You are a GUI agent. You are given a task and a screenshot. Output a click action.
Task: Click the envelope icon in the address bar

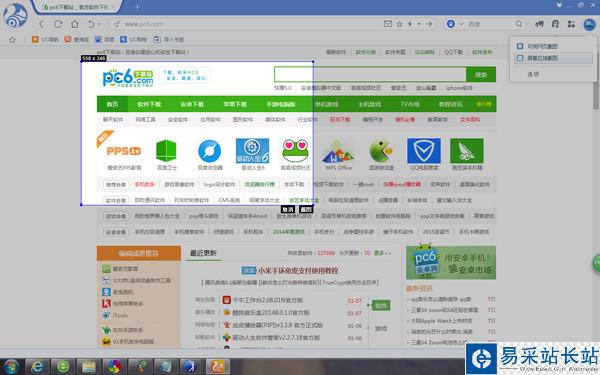coord(388,24)
